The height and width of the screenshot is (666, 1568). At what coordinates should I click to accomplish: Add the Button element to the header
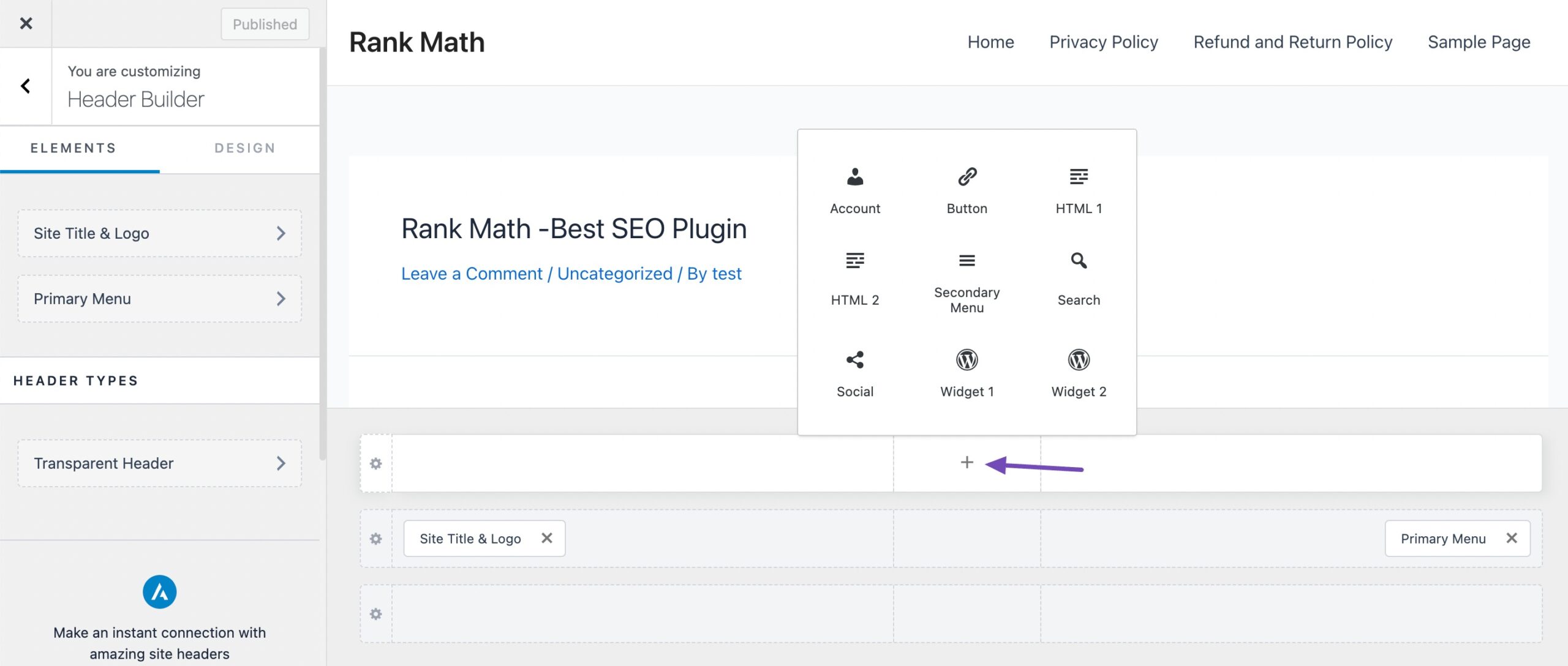coord(967,191)
